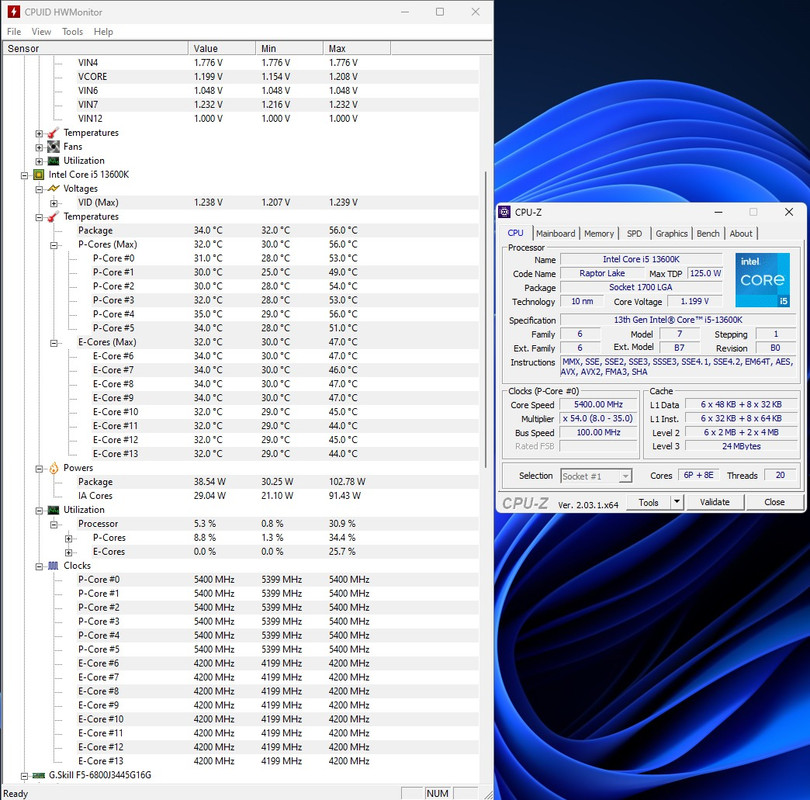Open the Tools menu in HWMonitor
810x800 pixels.
[72, 32]
